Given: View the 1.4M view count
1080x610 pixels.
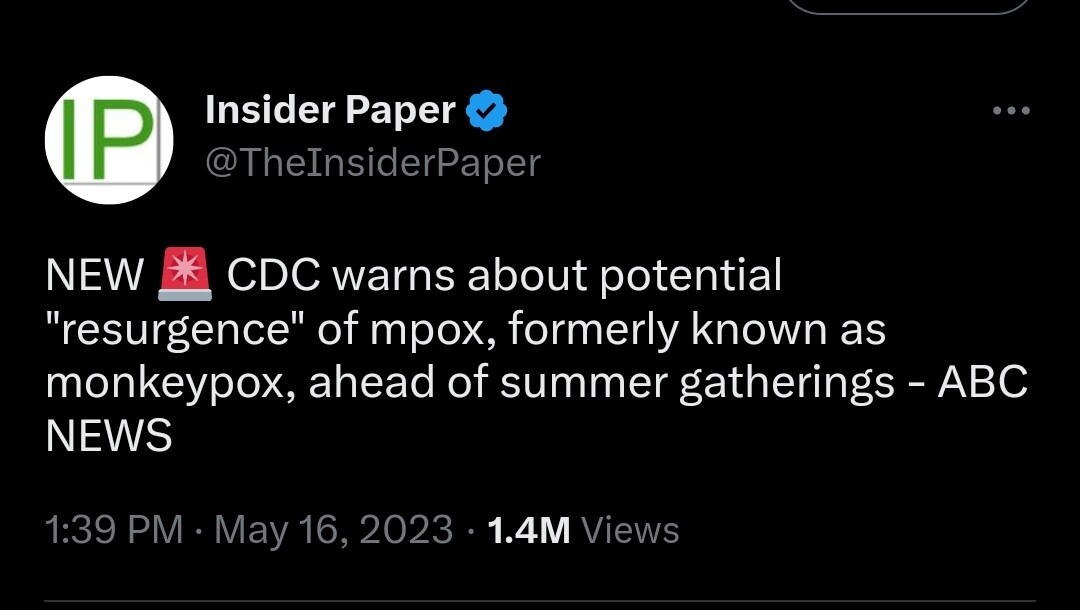Looking at the screenshot, I should [x=528, y=530].
